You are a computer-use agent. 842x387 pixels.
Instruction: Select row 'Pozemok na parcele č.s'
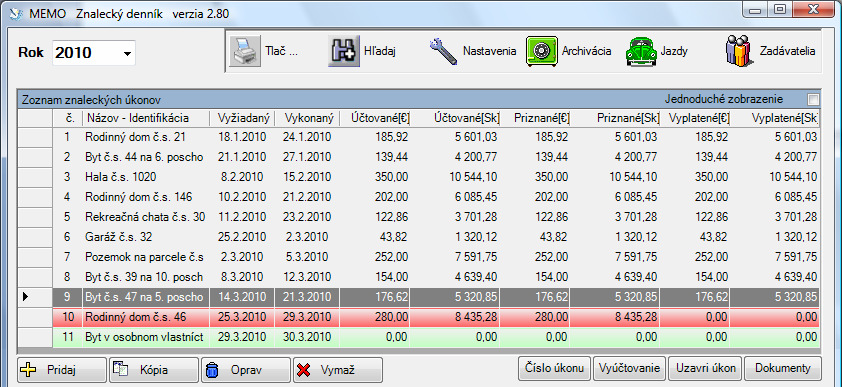coord(418,257)
